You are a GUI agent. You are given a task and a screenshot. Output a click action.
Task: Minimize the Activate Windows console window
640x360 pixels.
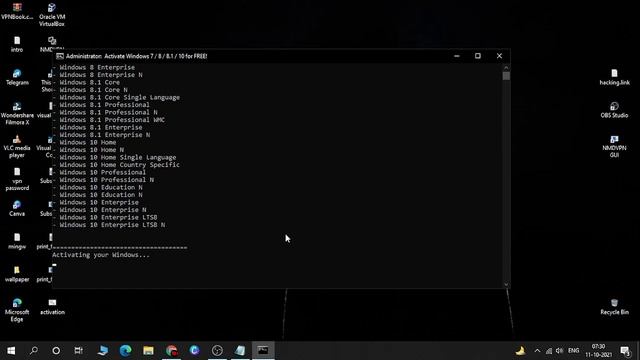tap(457, 56)
